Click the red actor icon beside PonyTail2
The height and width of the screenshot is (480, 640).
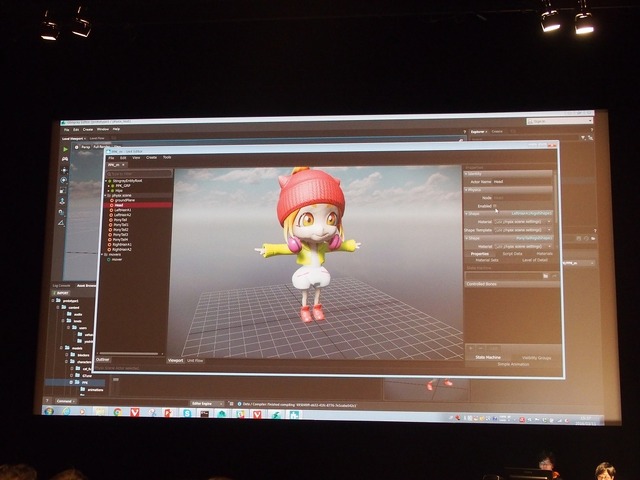110,230
